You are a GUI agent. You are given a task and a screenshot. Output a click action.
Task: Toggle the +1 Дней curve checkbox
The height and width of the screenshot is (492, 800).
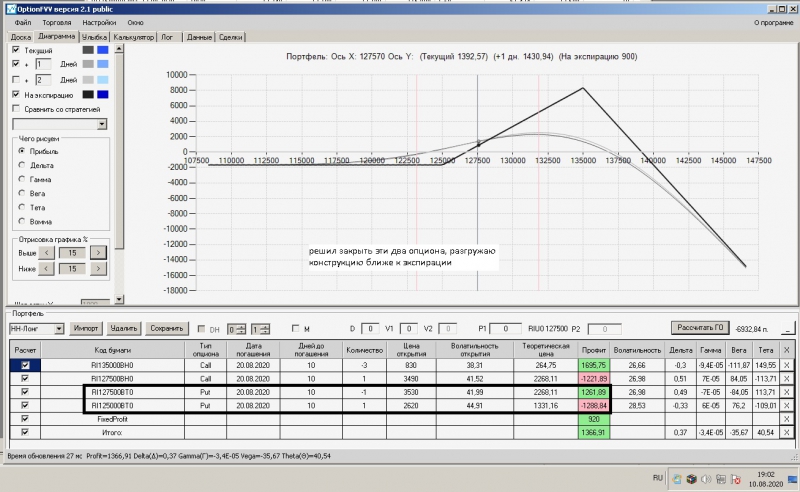16,64
